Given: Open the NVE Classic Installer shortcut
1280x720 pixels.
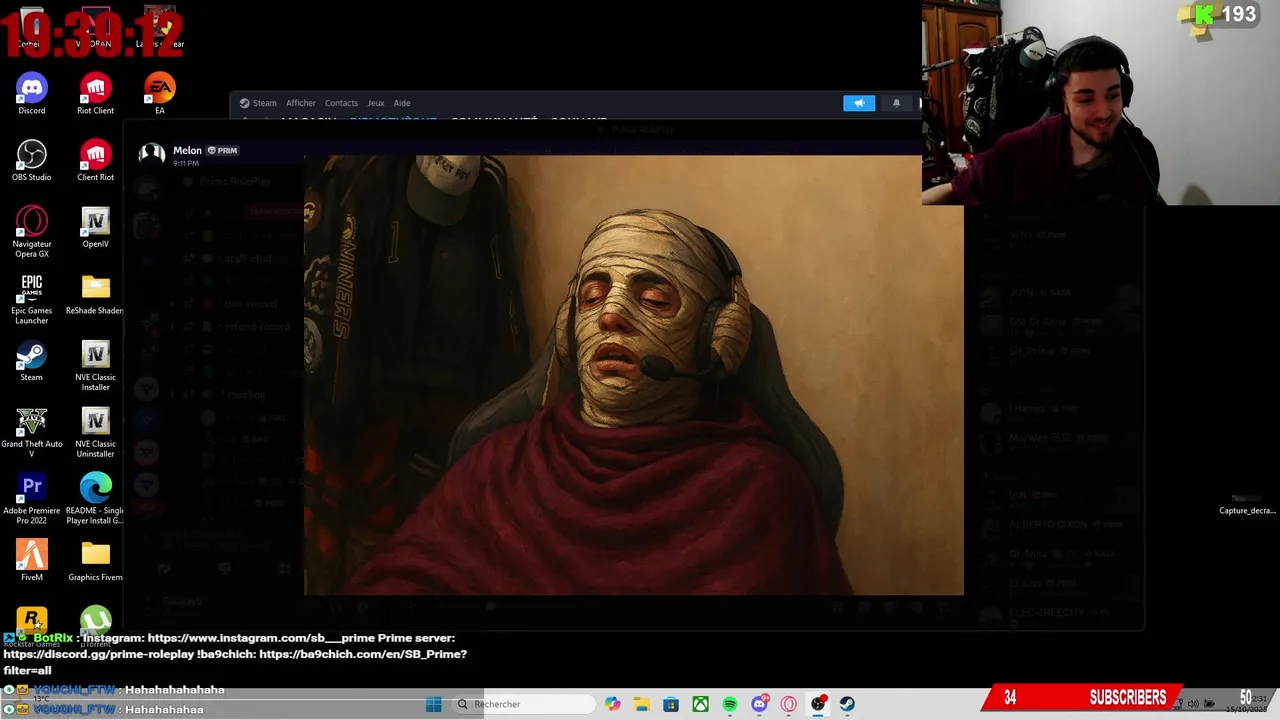Looking at the screenshot, I should click(x=95, y=366).
